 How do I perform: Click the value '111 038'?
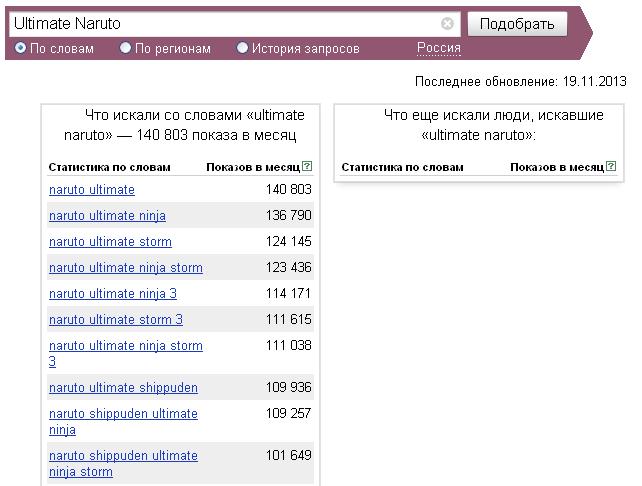pyautogui.click(x=289, y=345)
